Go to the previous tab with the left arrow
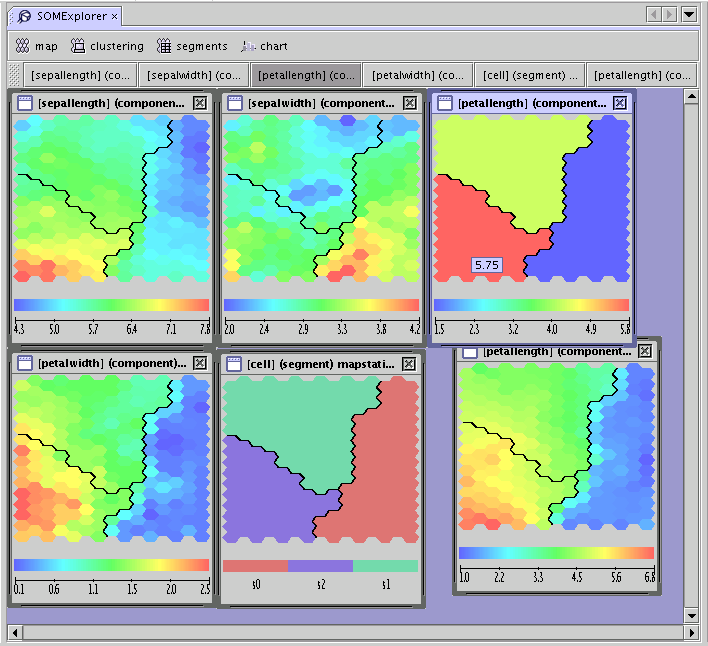This screenshot has width=708, height=646. (653, 14)
